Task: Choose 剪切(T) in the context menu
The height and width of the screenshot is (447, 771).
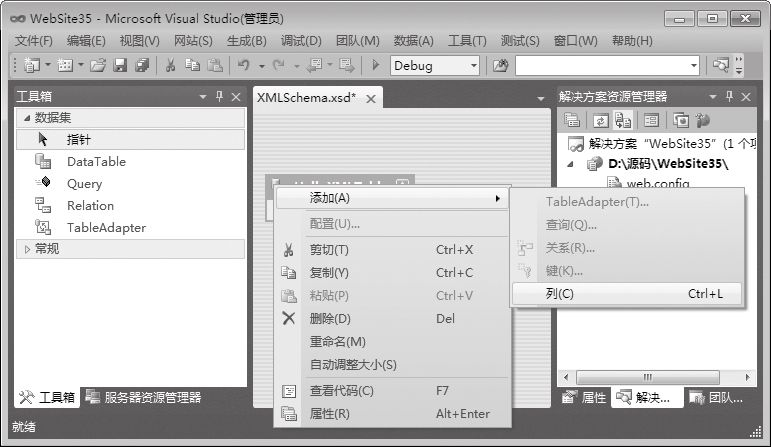Action: tap(393, 250)
